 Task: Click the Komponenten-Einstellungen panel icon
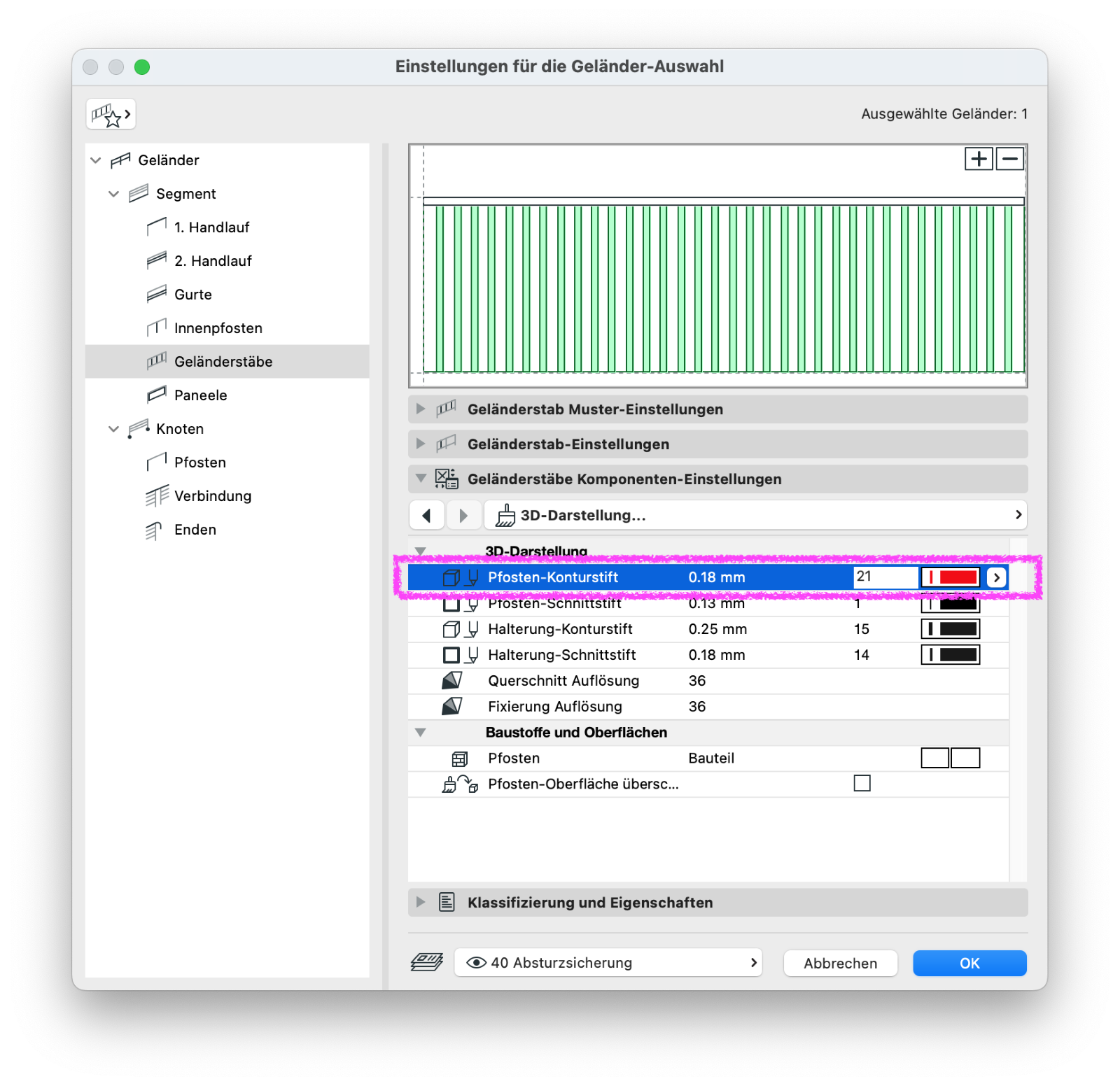pyautogui.click(x=447, y=479)
